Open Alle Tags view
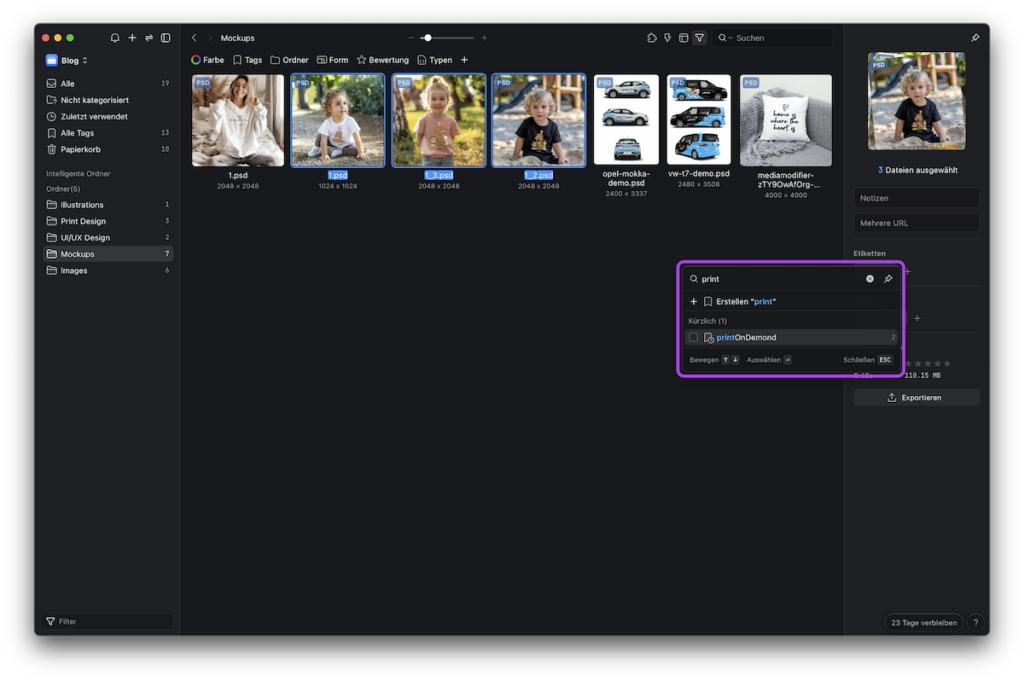 108,133
